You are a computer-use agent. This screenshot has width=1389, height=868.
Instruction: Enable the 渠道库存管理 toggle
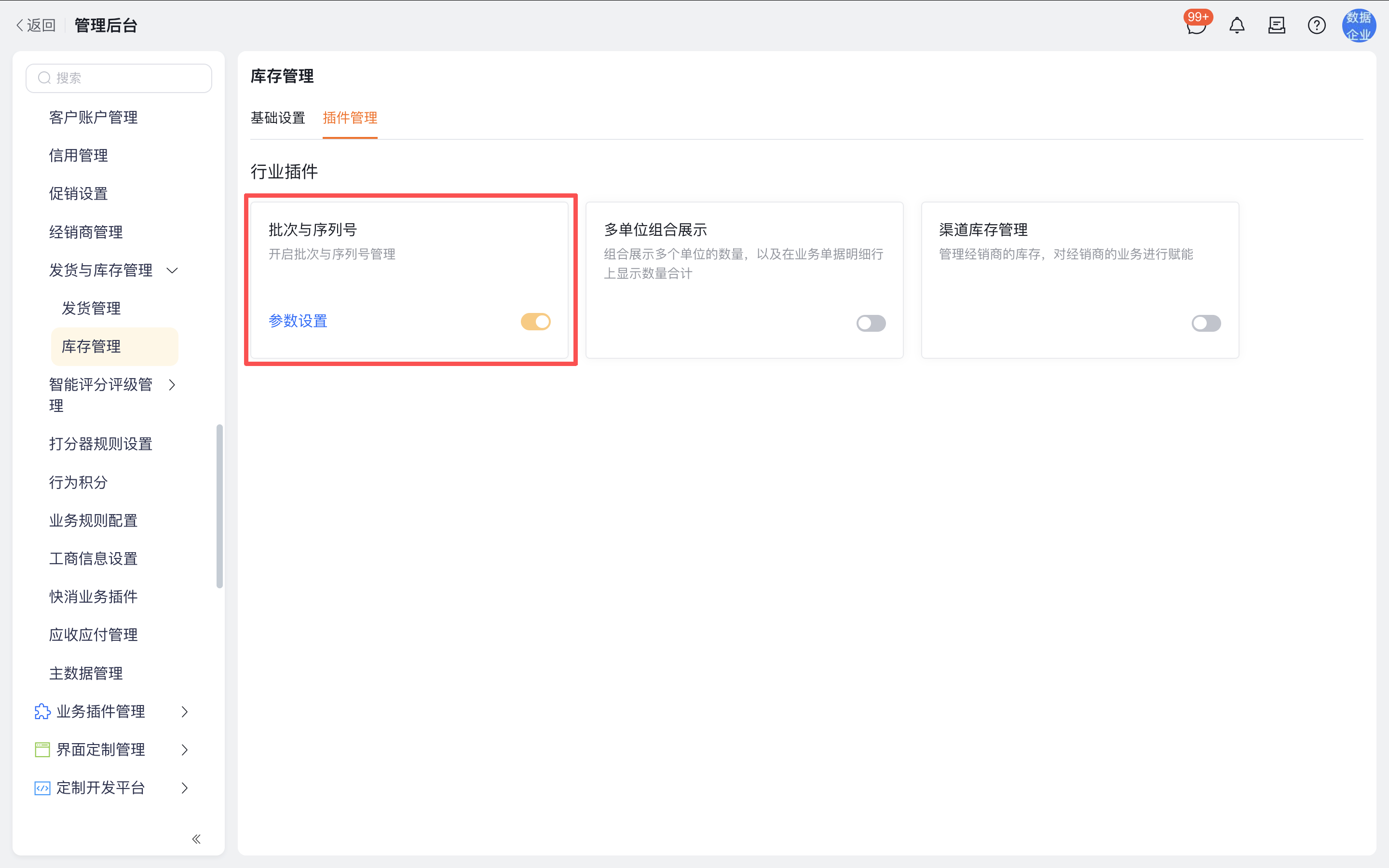pos(1206,323)
